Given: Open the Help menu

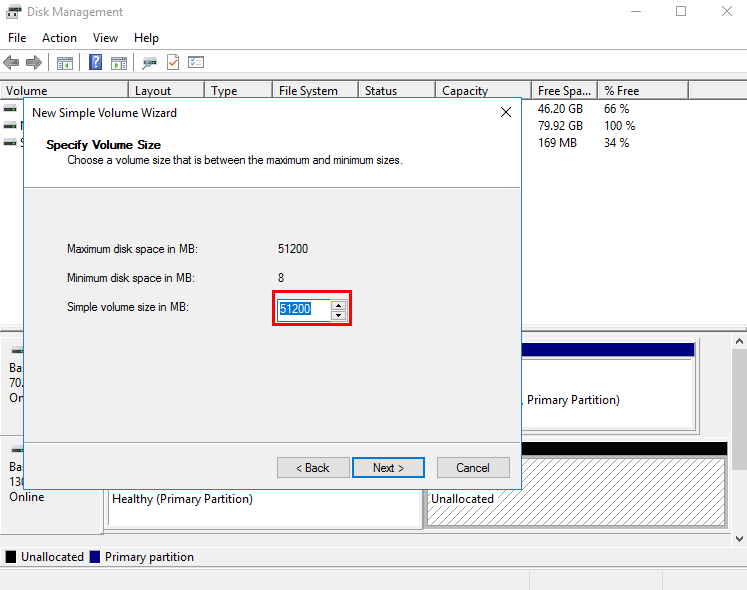Looking at the screenshot, I should pos(146,38).
